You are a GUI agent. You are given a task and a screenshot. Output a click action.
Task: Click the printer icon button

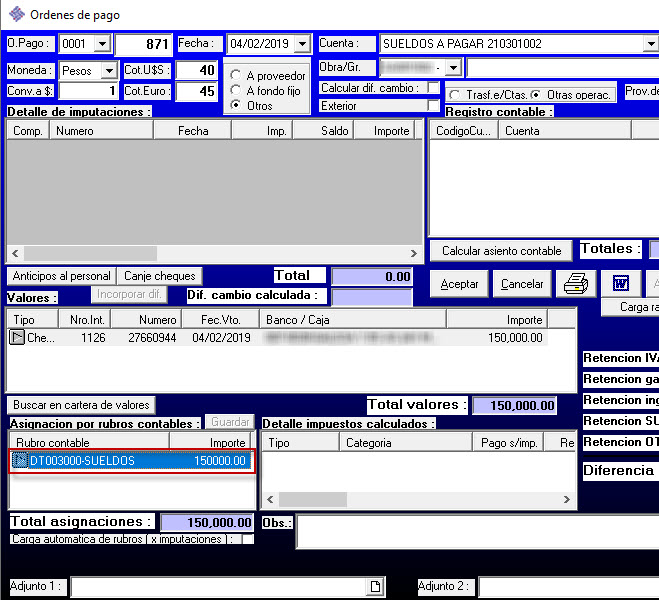pyautogui.click(x=575, y=284)
